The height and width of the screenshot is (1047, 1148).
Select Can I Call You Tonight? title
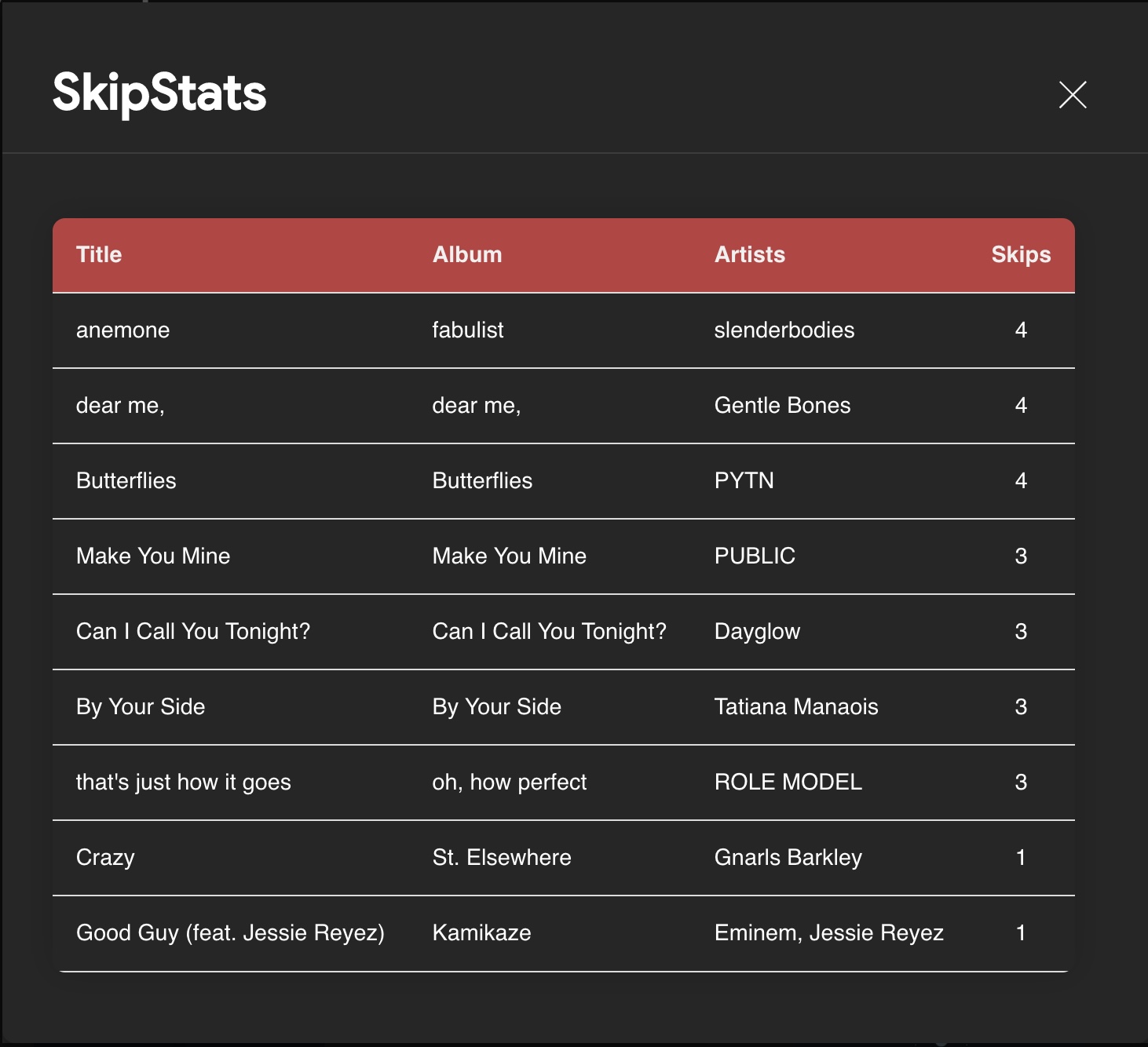(193, 631)
